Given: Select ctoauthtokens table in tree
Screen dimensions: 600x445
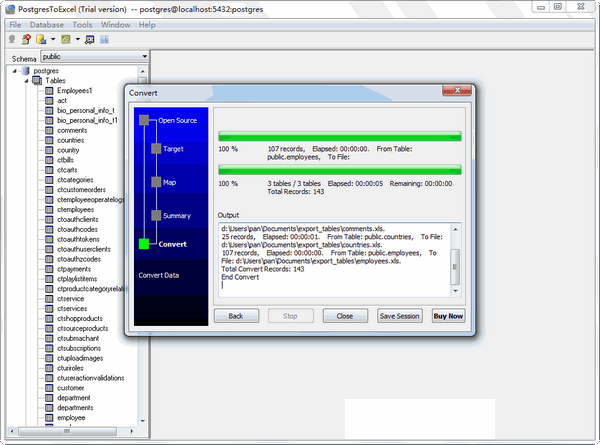Looking at the screenshot, I should tap(78, 240).
